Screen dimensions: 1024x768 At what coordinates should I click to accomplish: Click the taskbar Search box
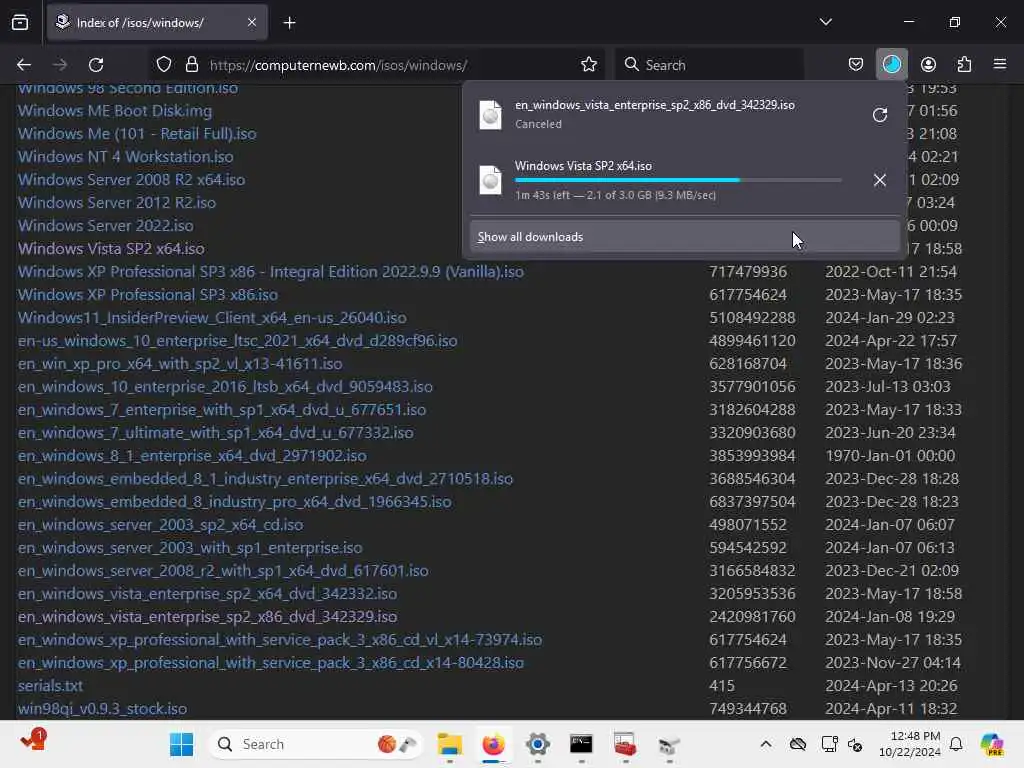coord(317,744)
